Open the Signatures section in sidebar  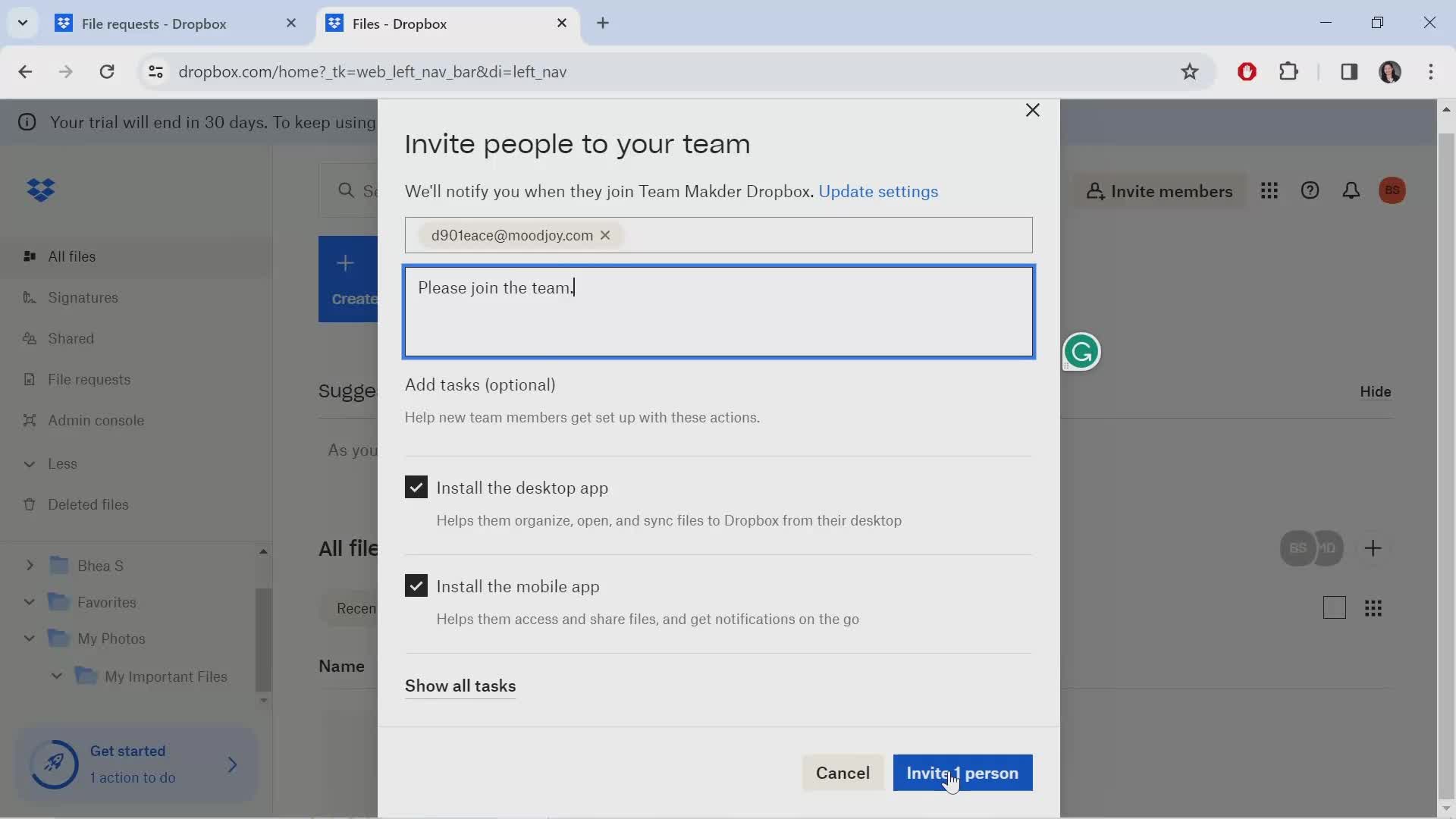click(82, 297)
